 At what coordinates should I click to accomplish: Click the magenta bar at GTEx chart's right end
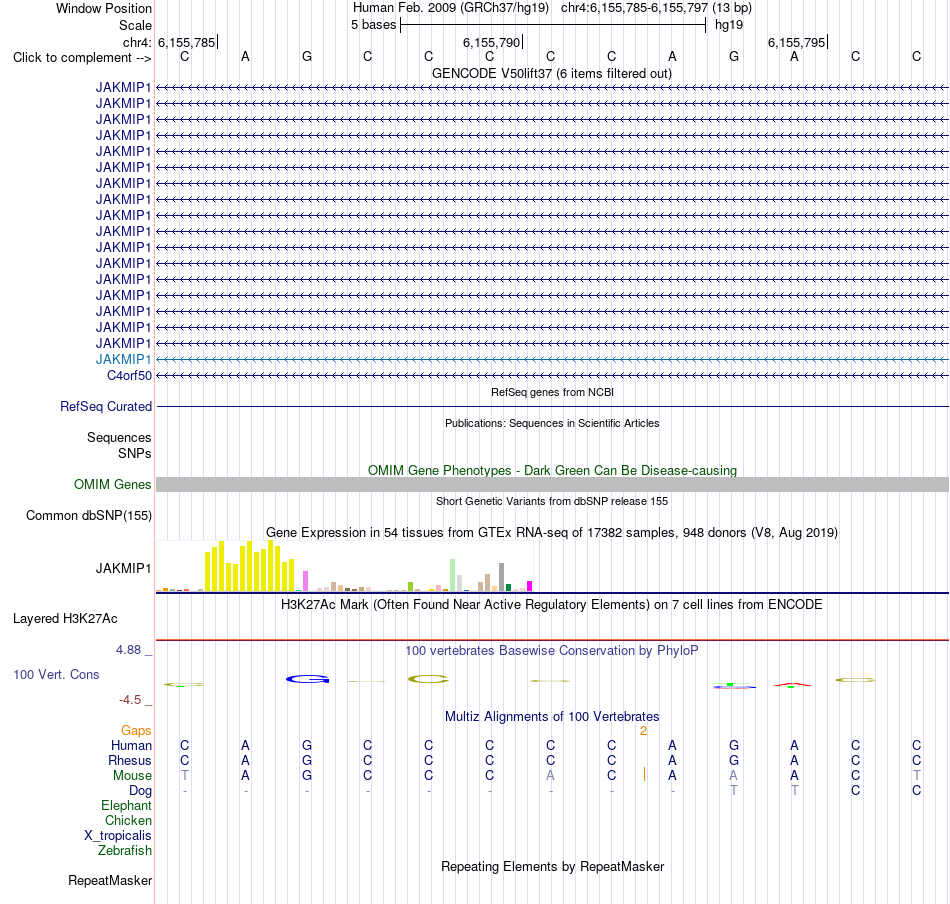[x=530, y=586]
